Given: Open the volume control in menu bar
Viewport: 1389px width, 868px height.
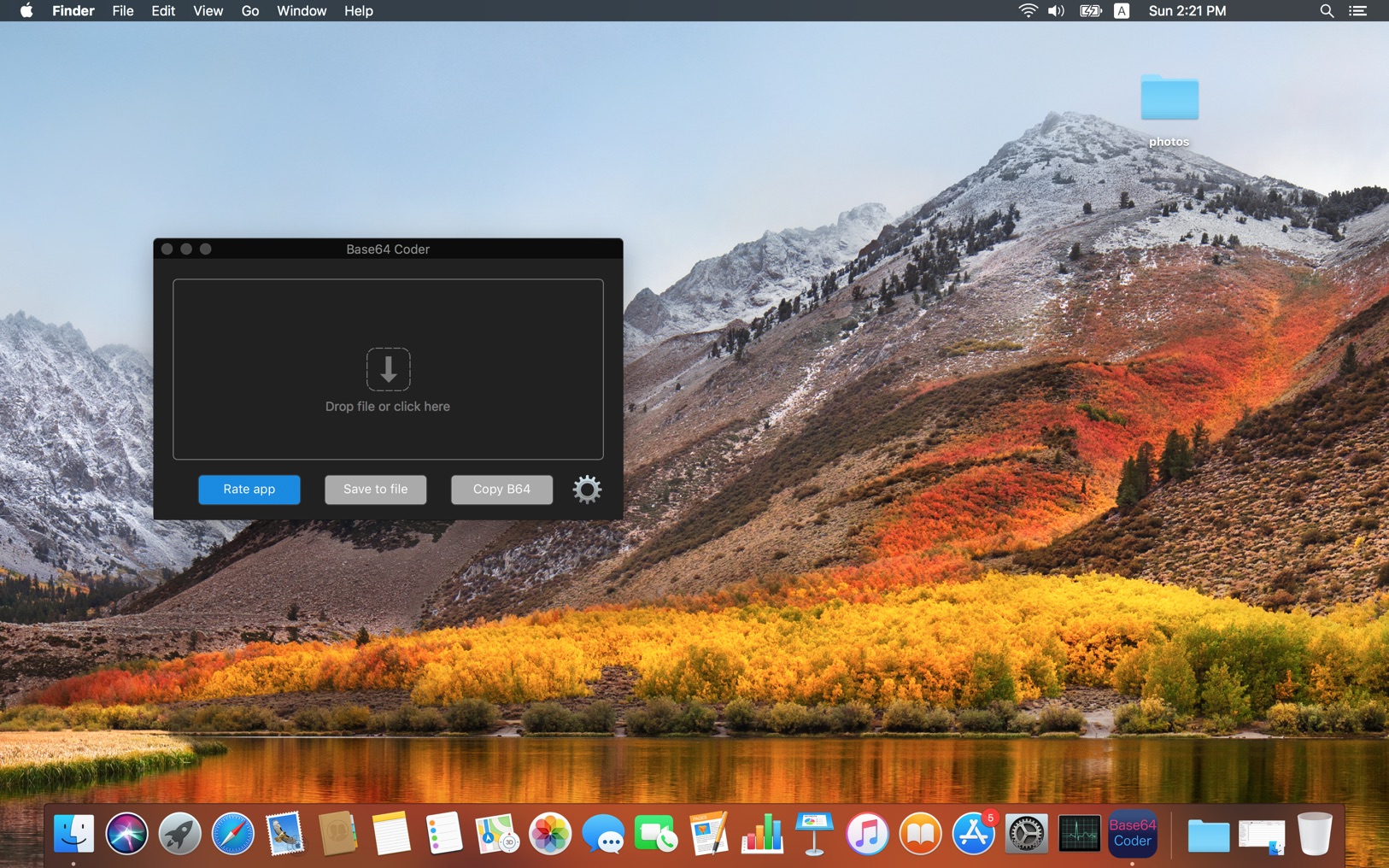Looking at the screenshot, I should pos(1057,11).
